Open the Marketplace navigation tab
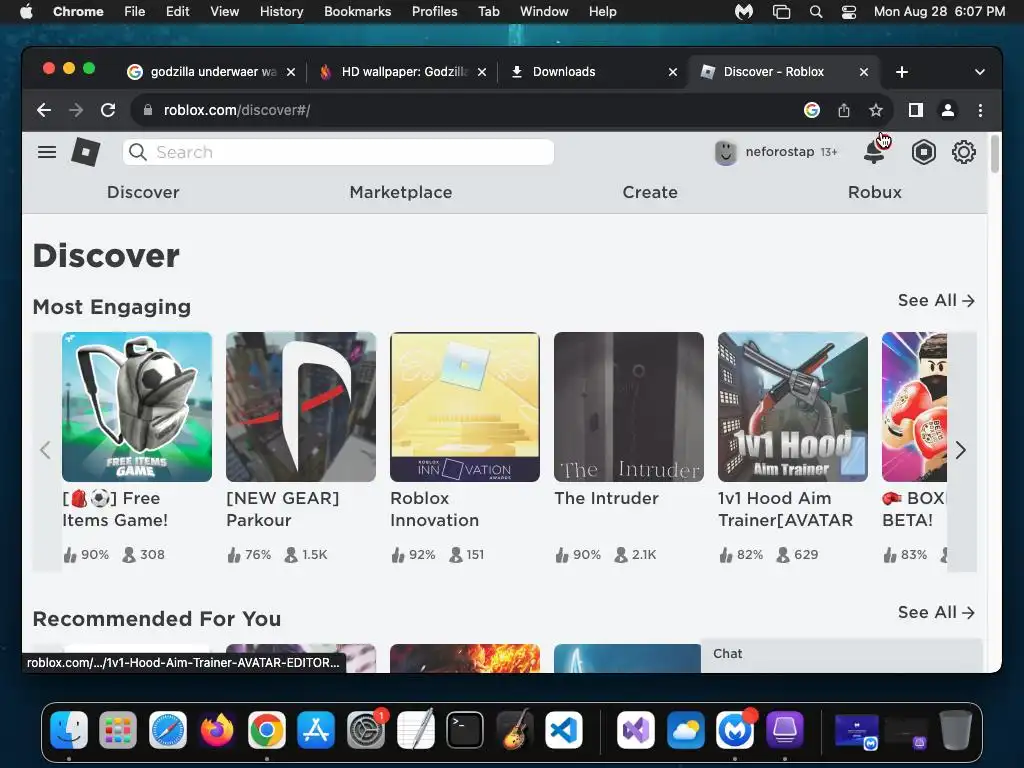 [x=401, y=192]
